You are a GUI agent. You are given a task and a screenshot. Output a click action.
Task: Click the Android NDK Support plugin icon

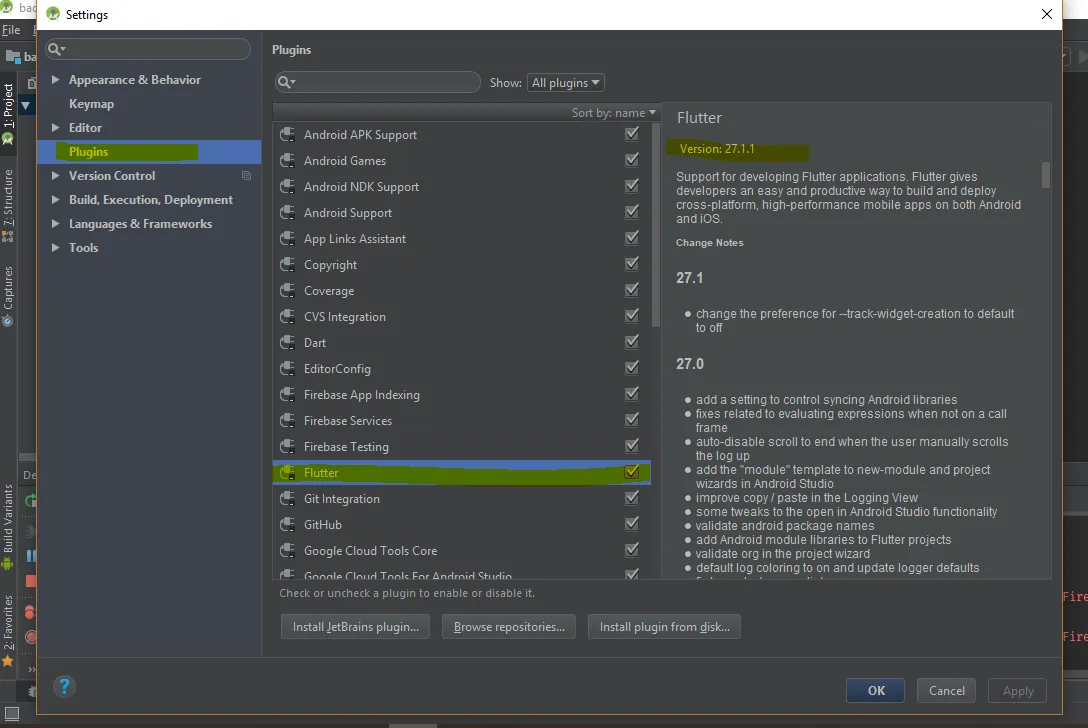[287, 187]
